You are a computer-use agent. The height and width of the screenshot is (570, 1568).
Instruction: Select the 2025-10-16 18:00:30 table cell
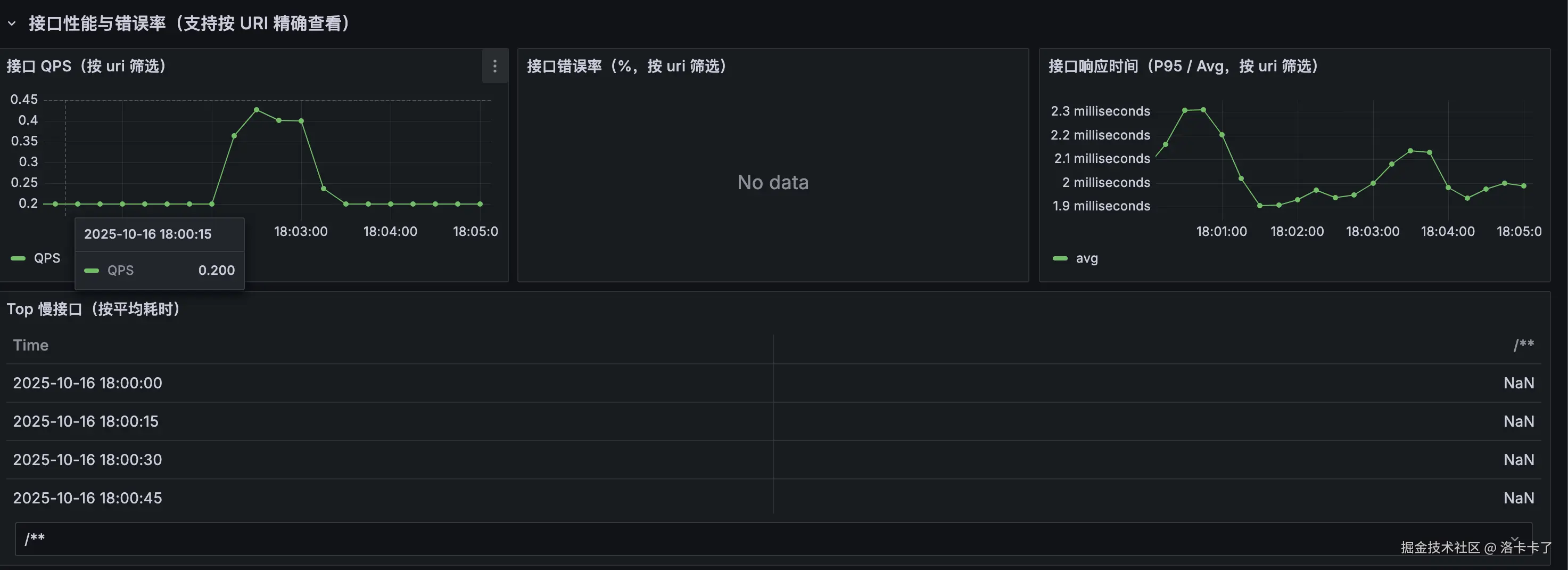tap(88, 460)
